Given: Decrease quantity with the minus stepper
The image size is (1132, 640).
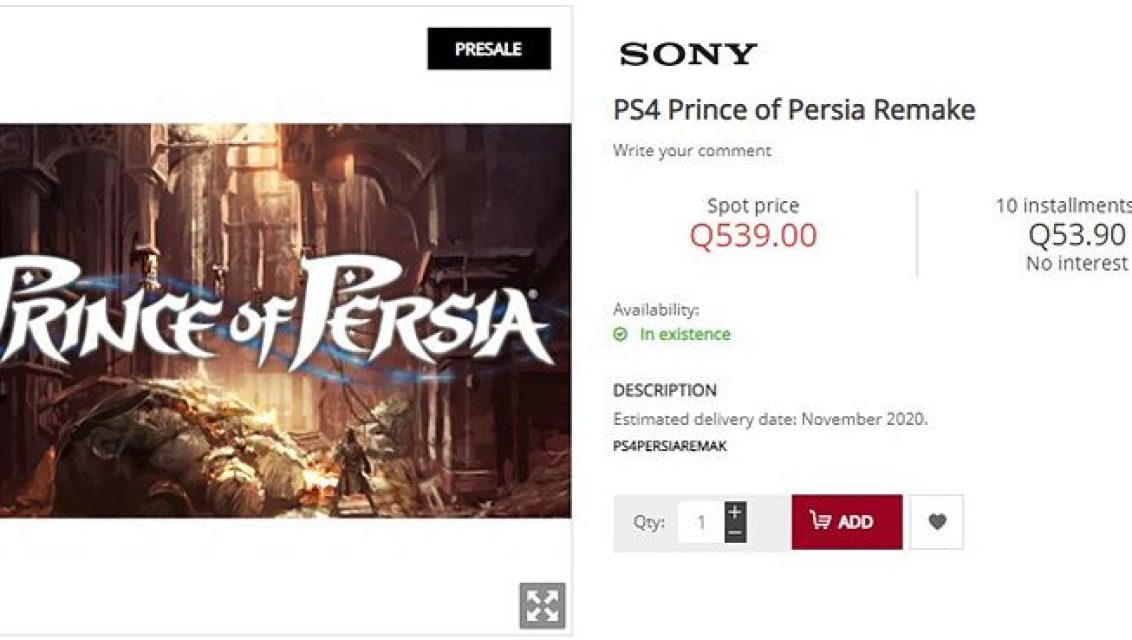Looking at the screenshot, I should click(735, 533).
